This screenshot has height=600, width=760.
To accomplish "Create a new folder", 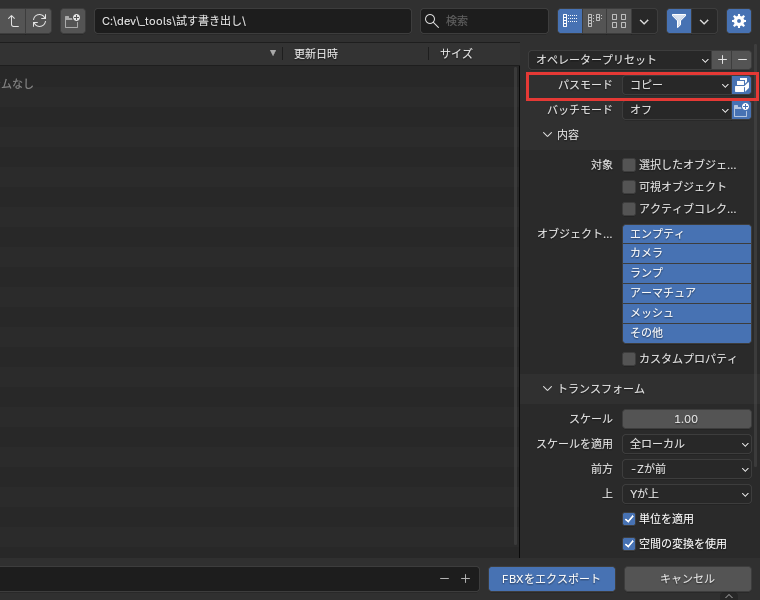I will point(73,21).
